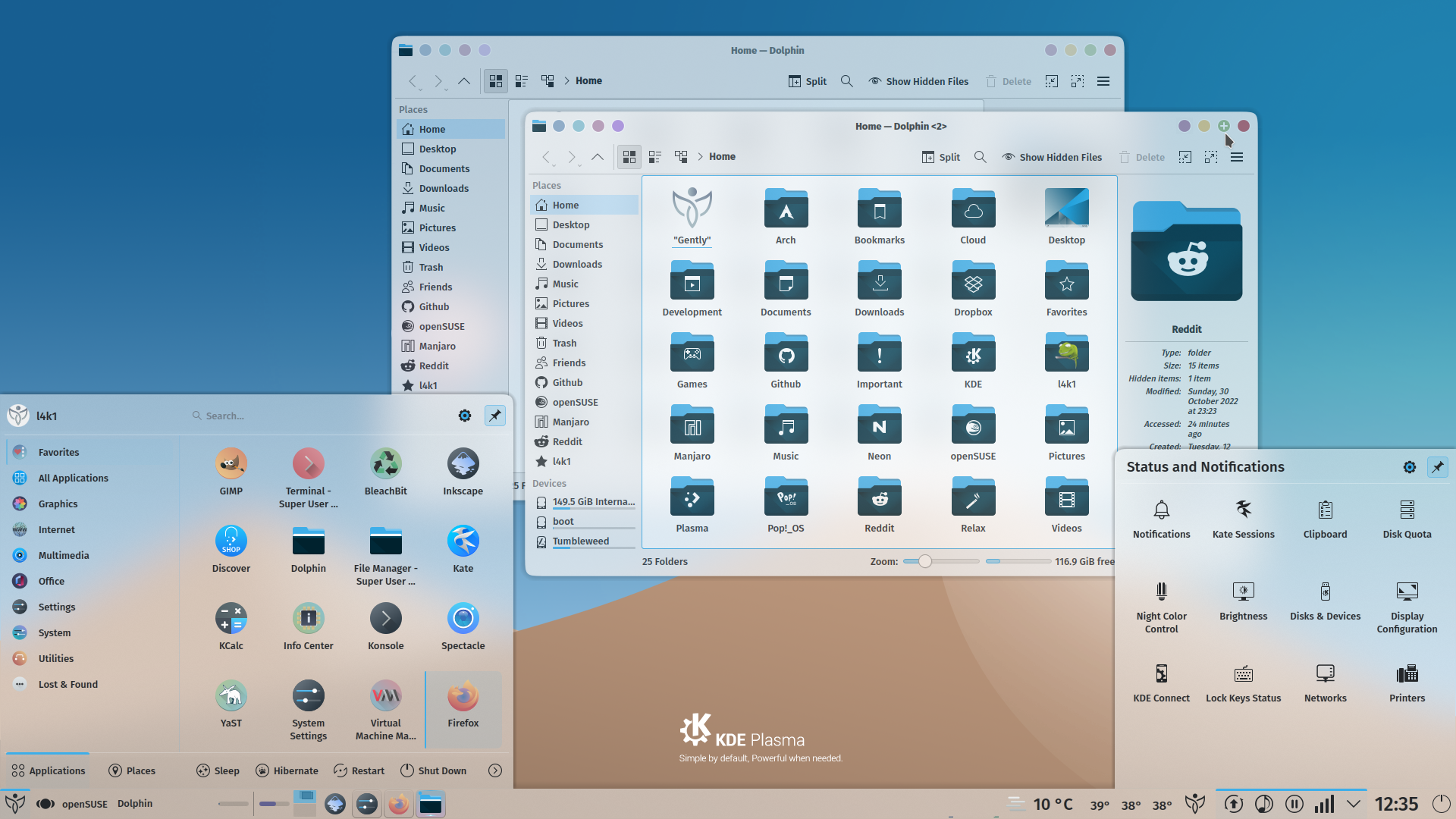This screenshot has width=1456, height=819.
Task: Click the Restart button
Action: [359, 770]
